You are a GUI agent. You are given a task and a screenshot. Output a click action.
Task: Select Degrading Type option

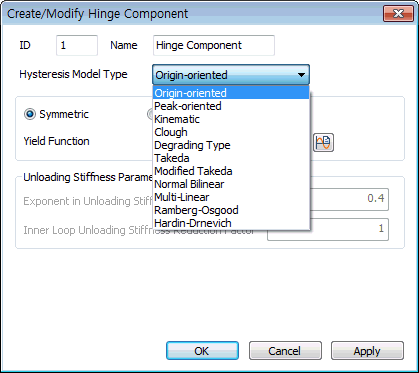(x=231, y=145)
